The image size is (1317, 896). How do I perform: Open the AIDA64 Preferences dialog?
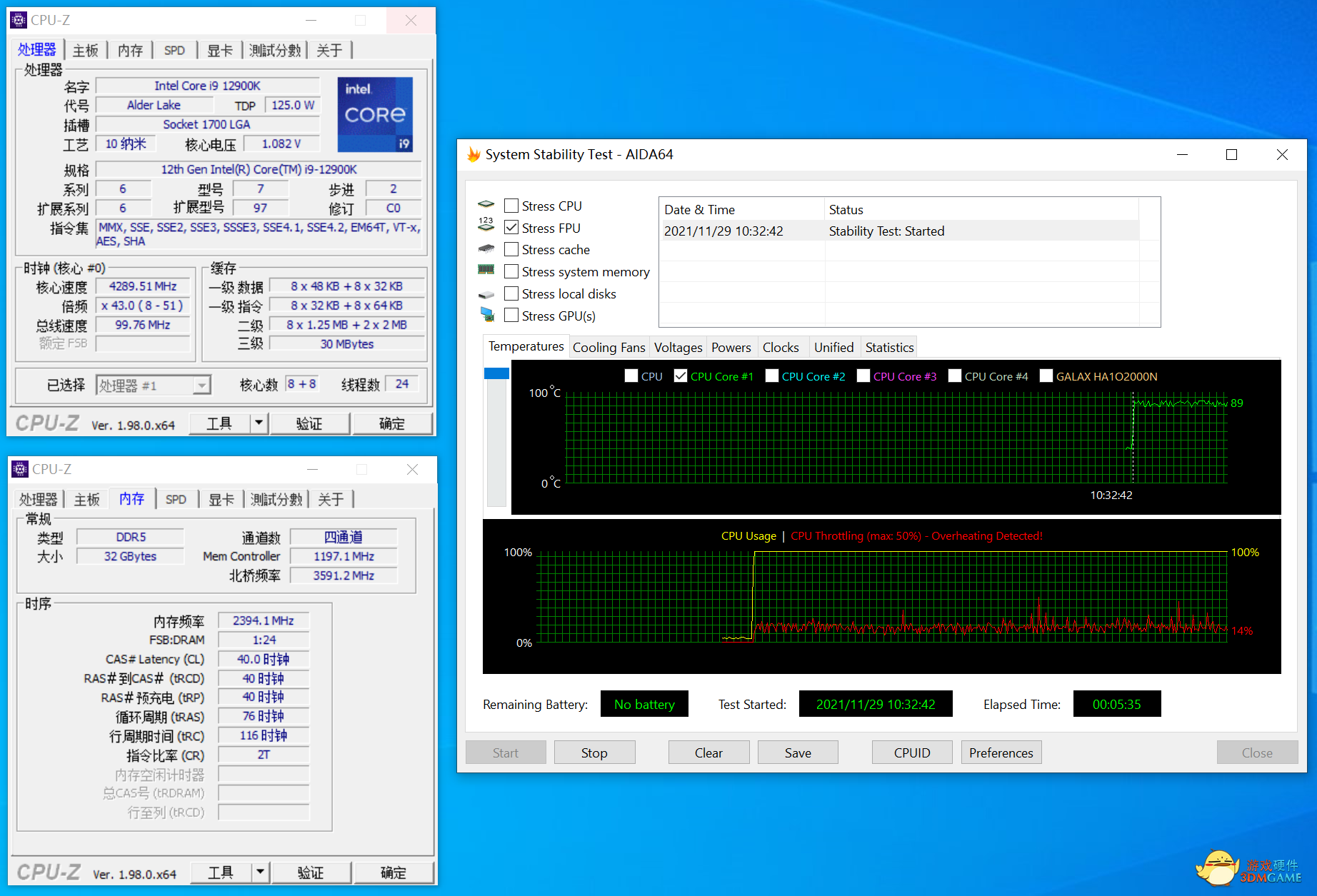(x=1001, y=752)
